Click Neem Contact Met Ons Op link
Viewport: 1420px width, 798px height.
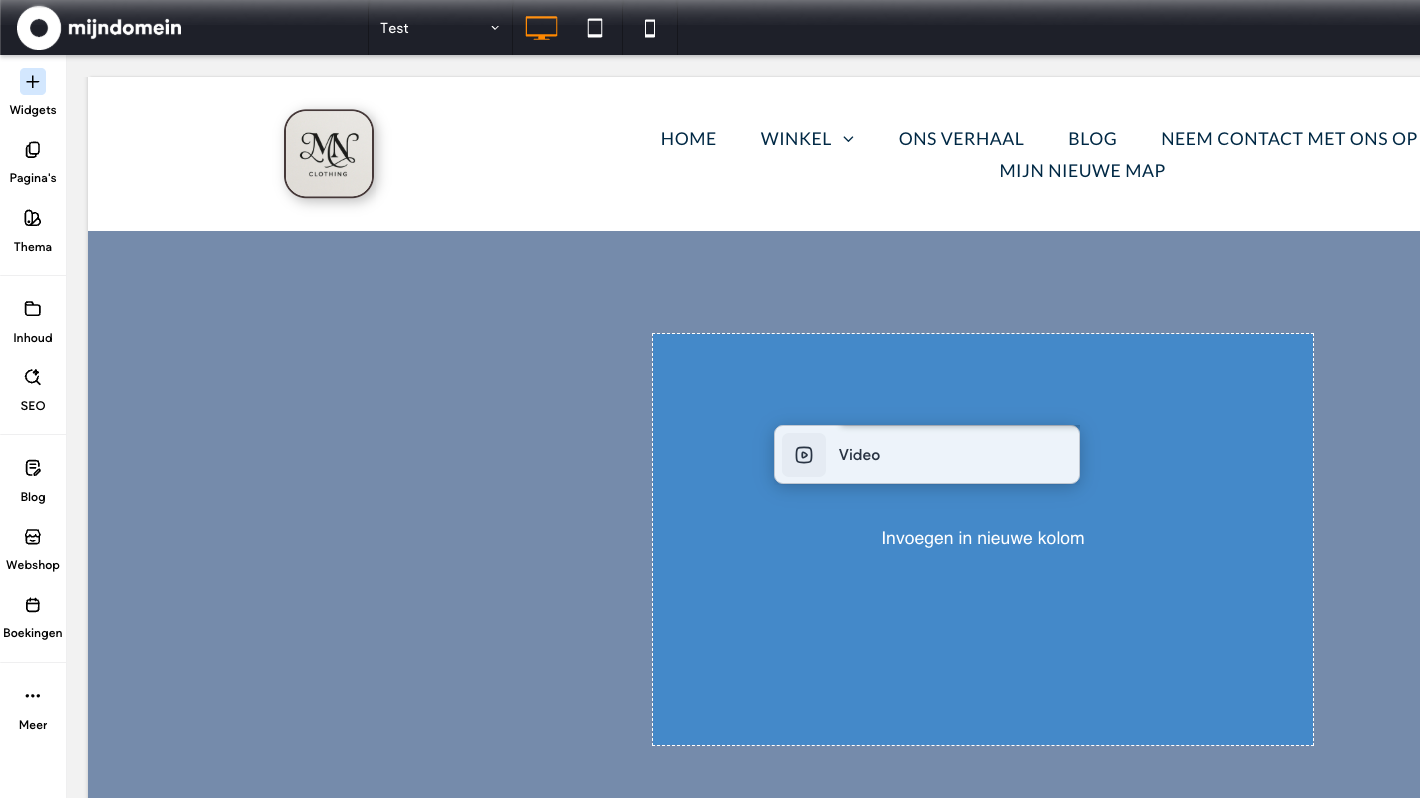tap(1288, 139)
